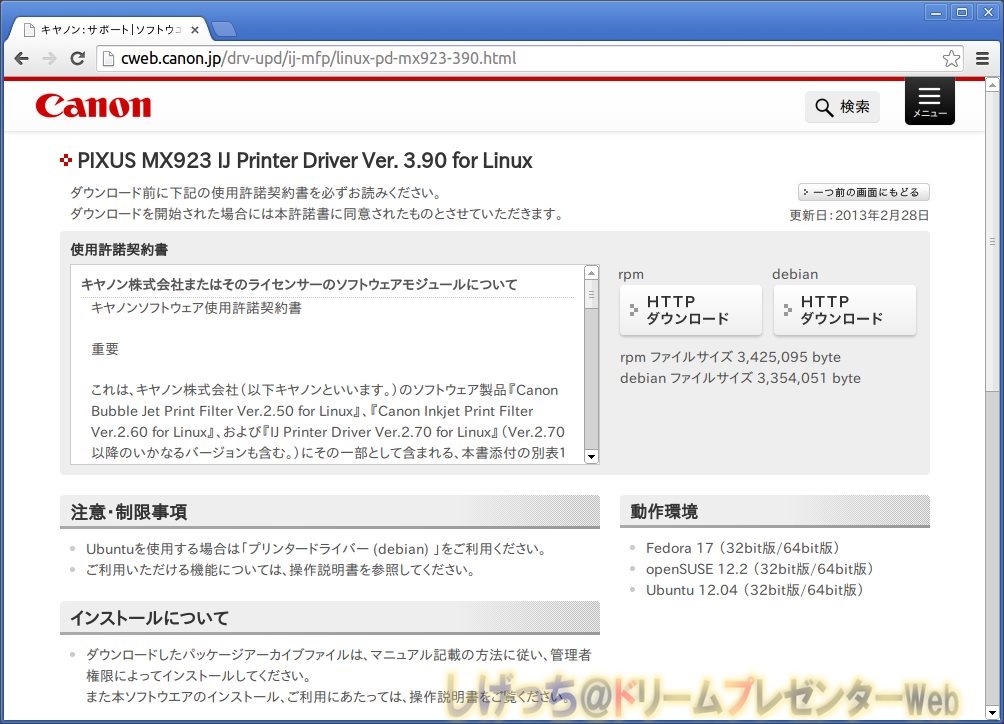Click the キヤノンソフトウェア使用許諾契約書 line

click(x=196, y=308)
